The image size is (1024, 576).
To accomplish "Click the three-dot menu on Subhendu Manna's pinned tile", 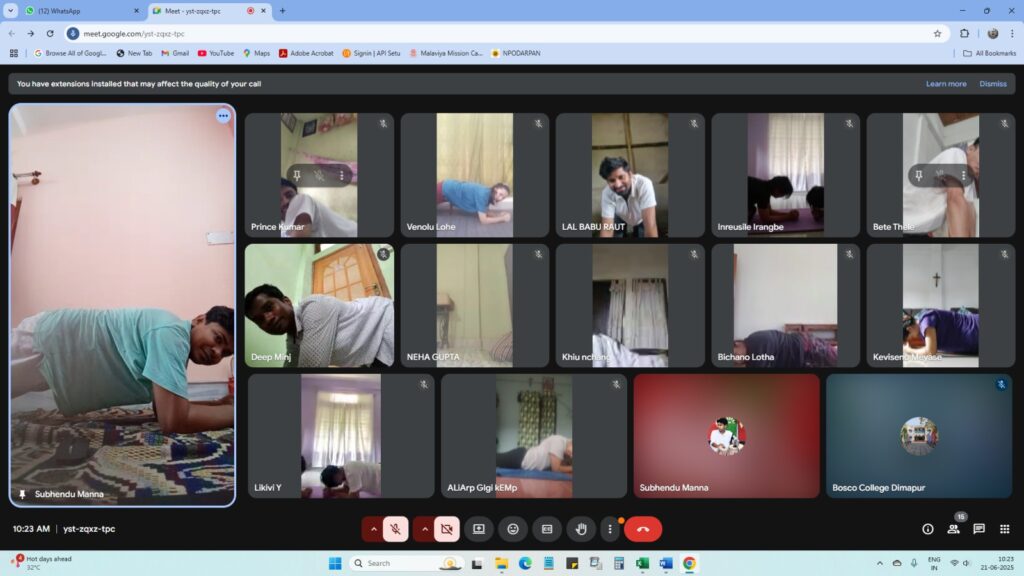I will (x=223, y=116).
